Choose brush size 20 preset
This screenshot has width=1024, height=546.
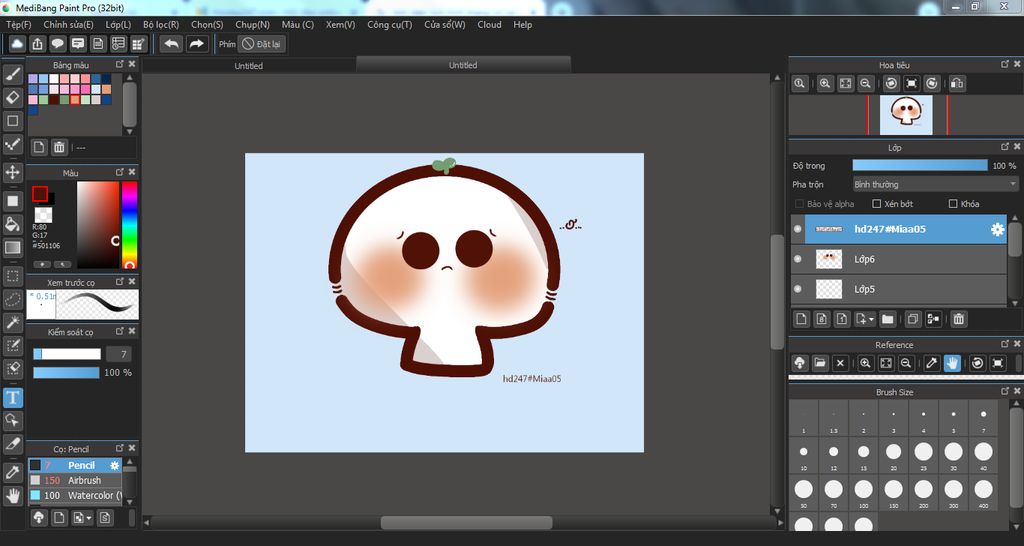tap(893, 455)
